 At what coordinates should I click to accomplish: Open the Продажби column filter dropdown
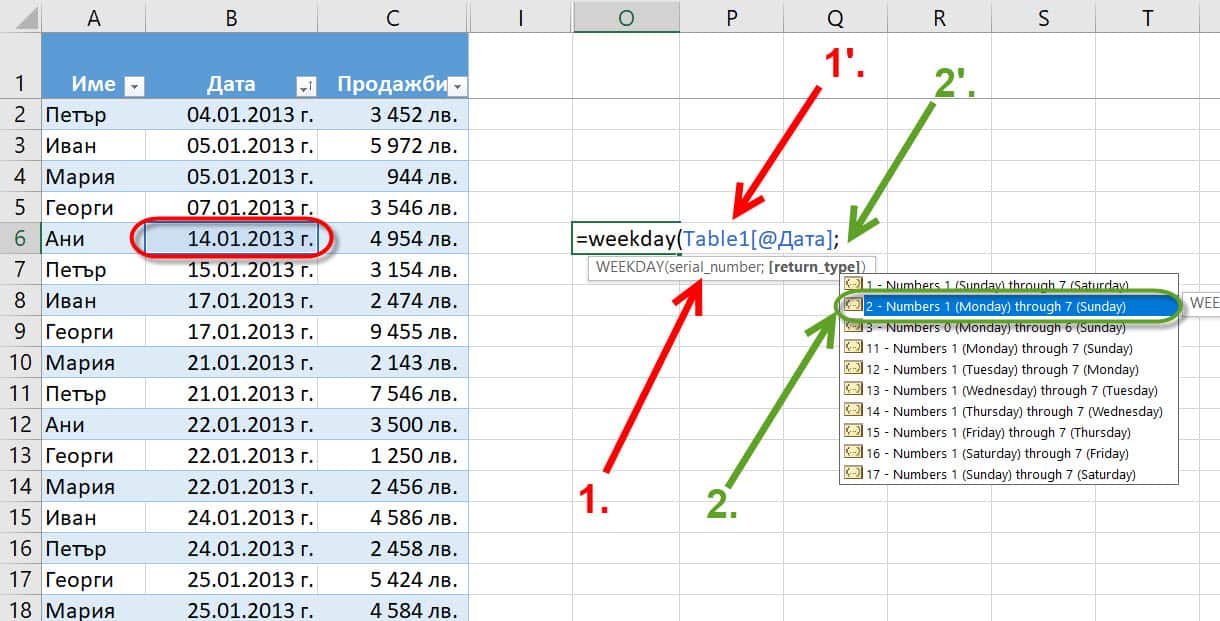457,86
